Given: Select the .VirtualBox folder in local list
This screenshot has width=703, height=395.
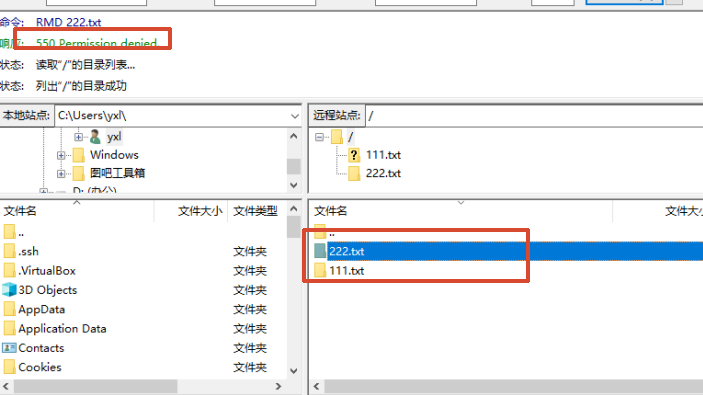Looking at the screenshot, I should (47, 271).
